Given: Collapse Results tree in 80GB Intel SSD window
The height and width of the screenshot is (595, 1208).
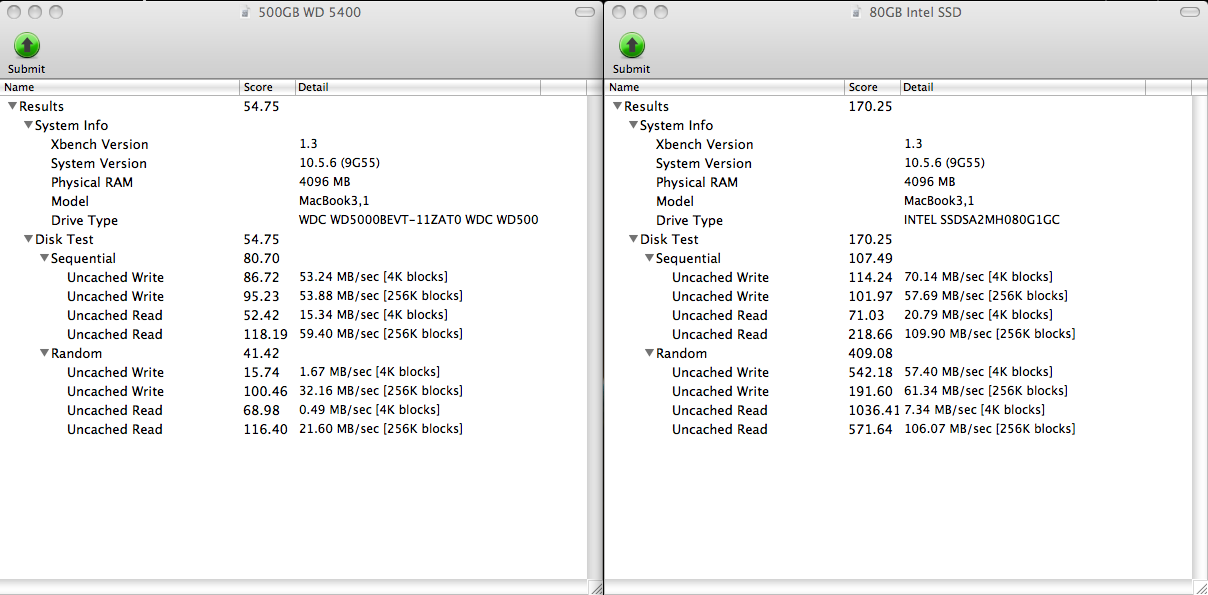Looking at the screenshot, I should coord(617,106).
